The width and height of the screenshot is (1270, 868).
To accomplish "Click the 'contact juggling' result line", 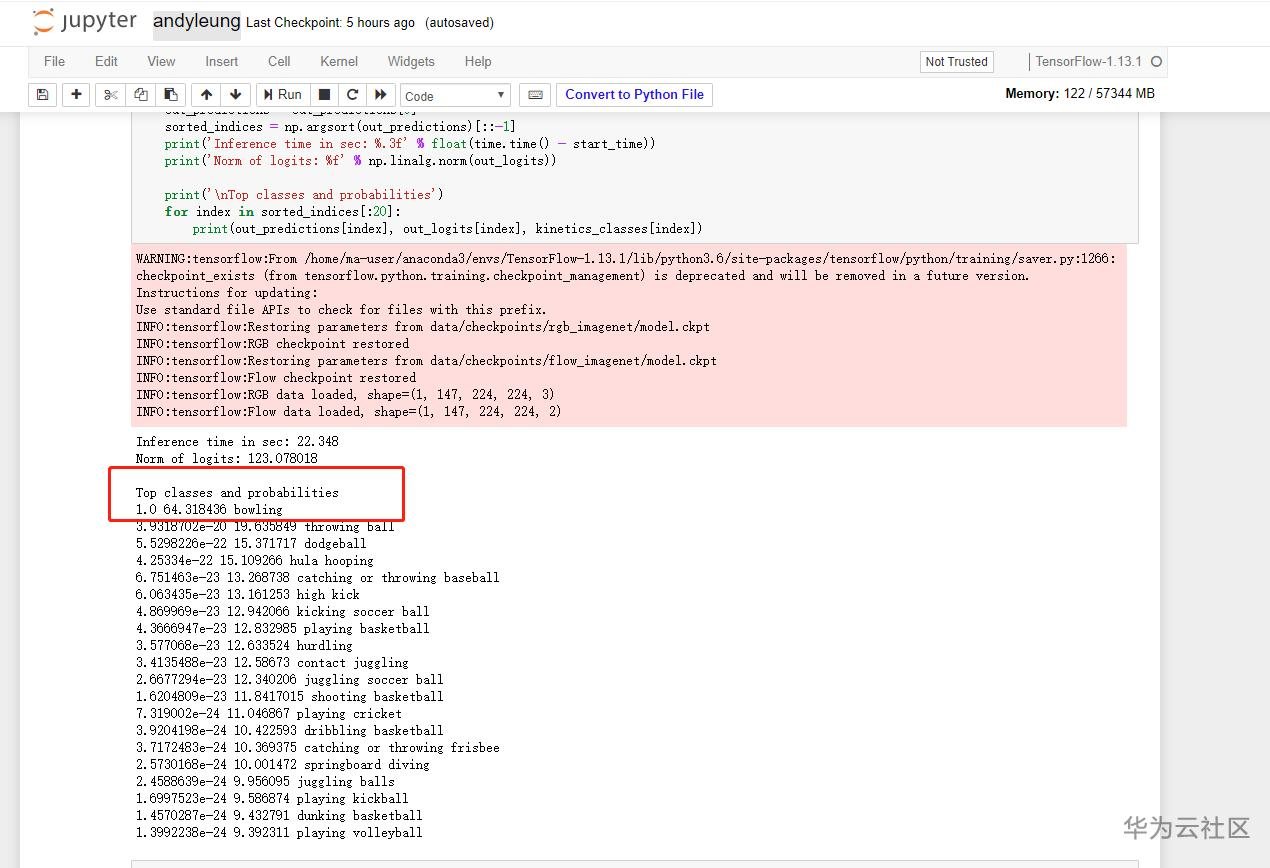I will (x=272, y=663).
